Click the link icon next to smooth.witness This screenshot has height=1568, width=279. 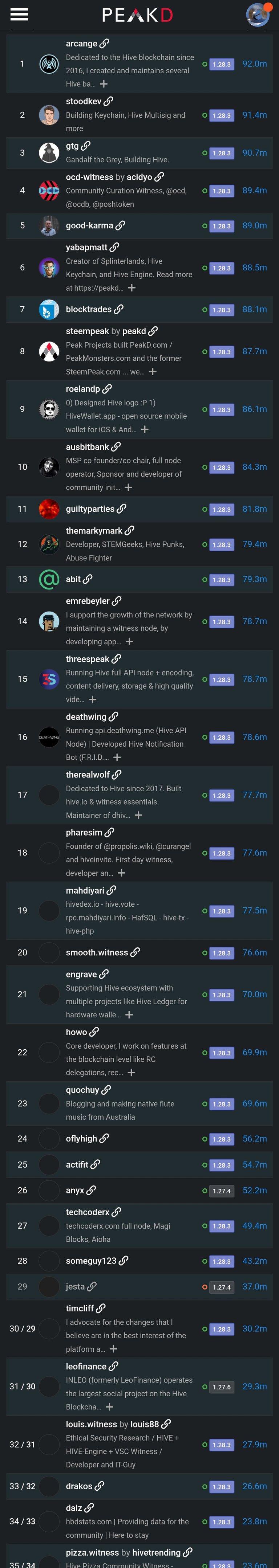click(x=135, y=952)
